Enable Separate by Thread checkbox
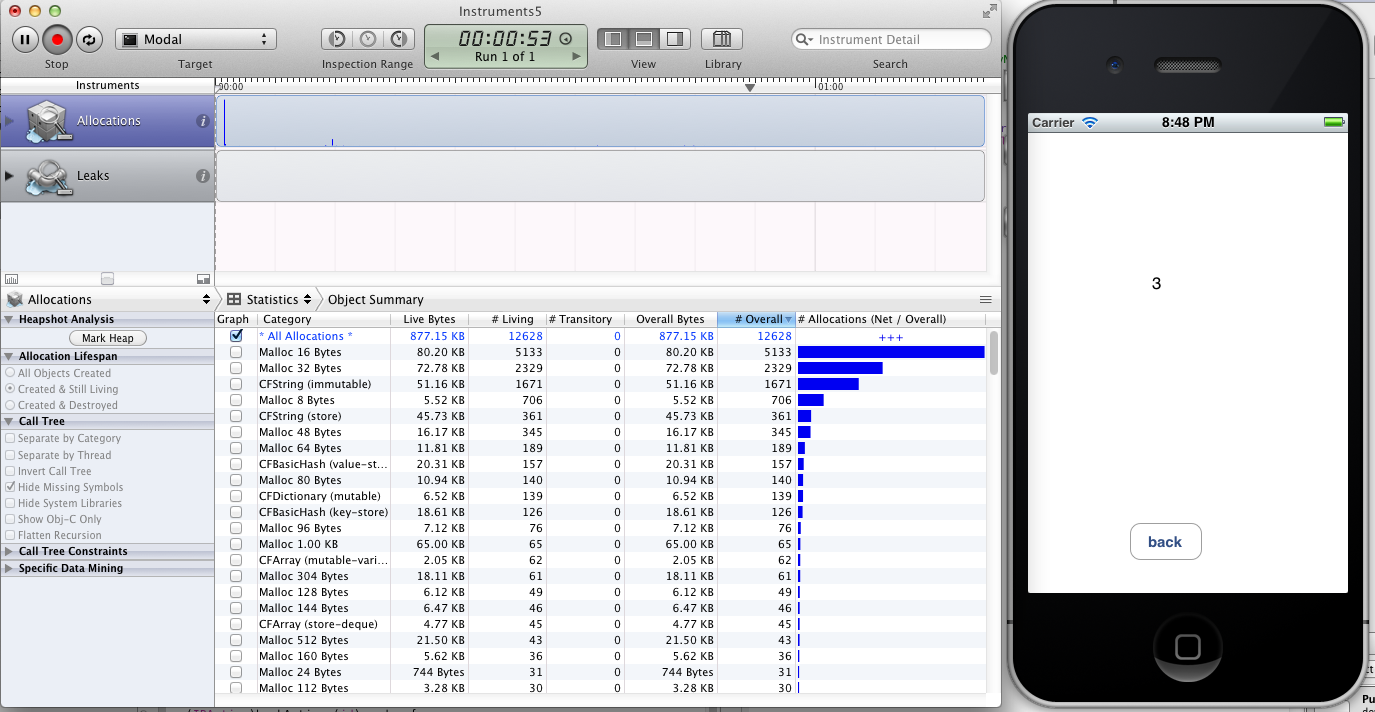 click(x=10, y=455)
